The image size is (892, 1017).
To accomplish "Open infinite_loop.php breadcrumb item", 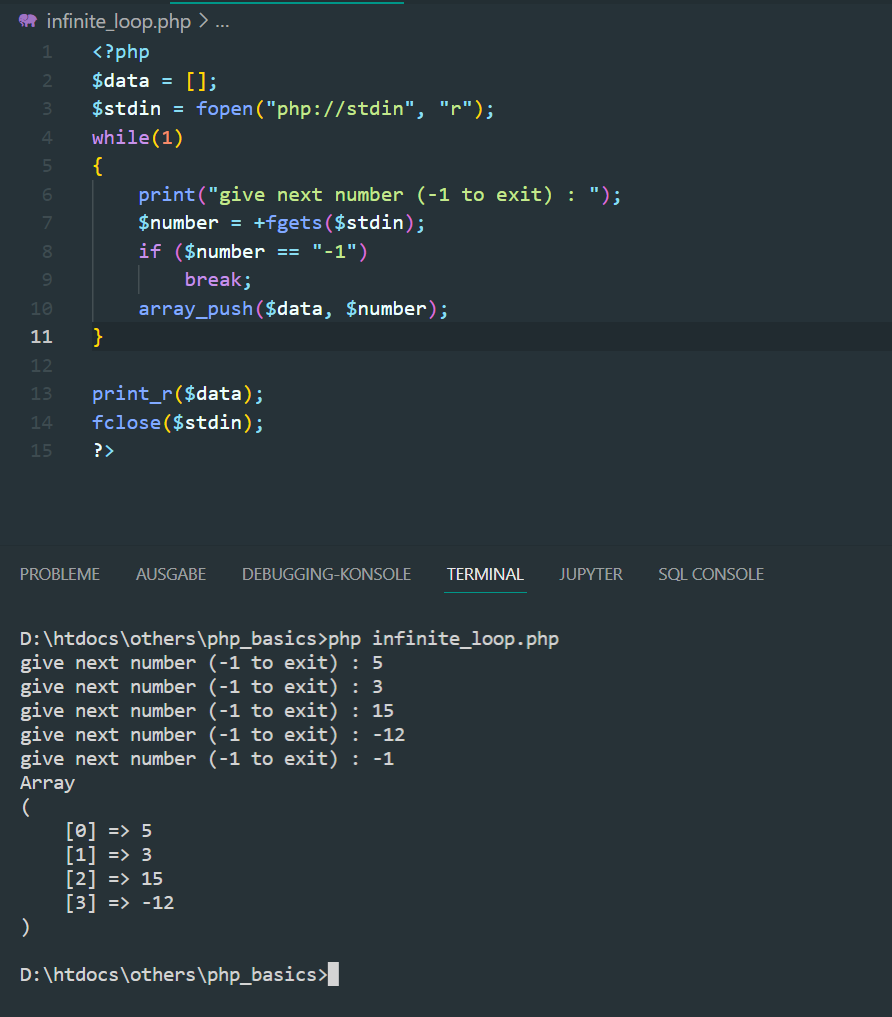I will click(119, 21).
